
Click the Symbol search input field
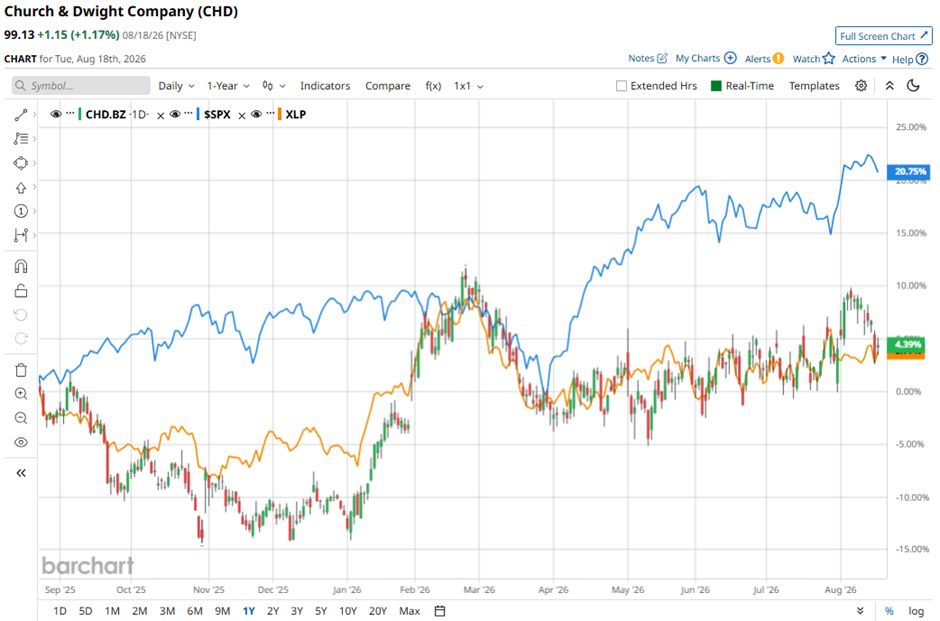81,86
